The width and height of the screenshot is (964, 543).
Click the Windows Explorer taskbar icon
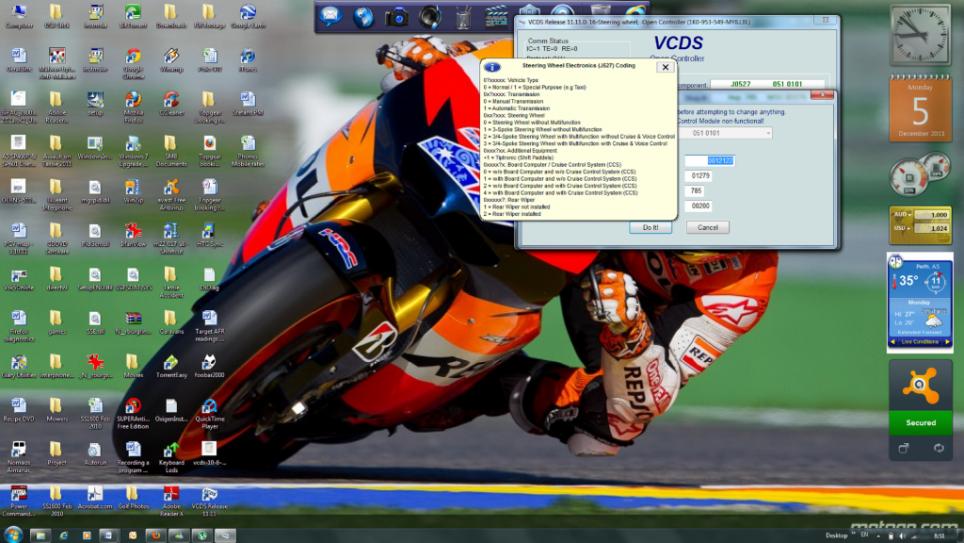40,535
